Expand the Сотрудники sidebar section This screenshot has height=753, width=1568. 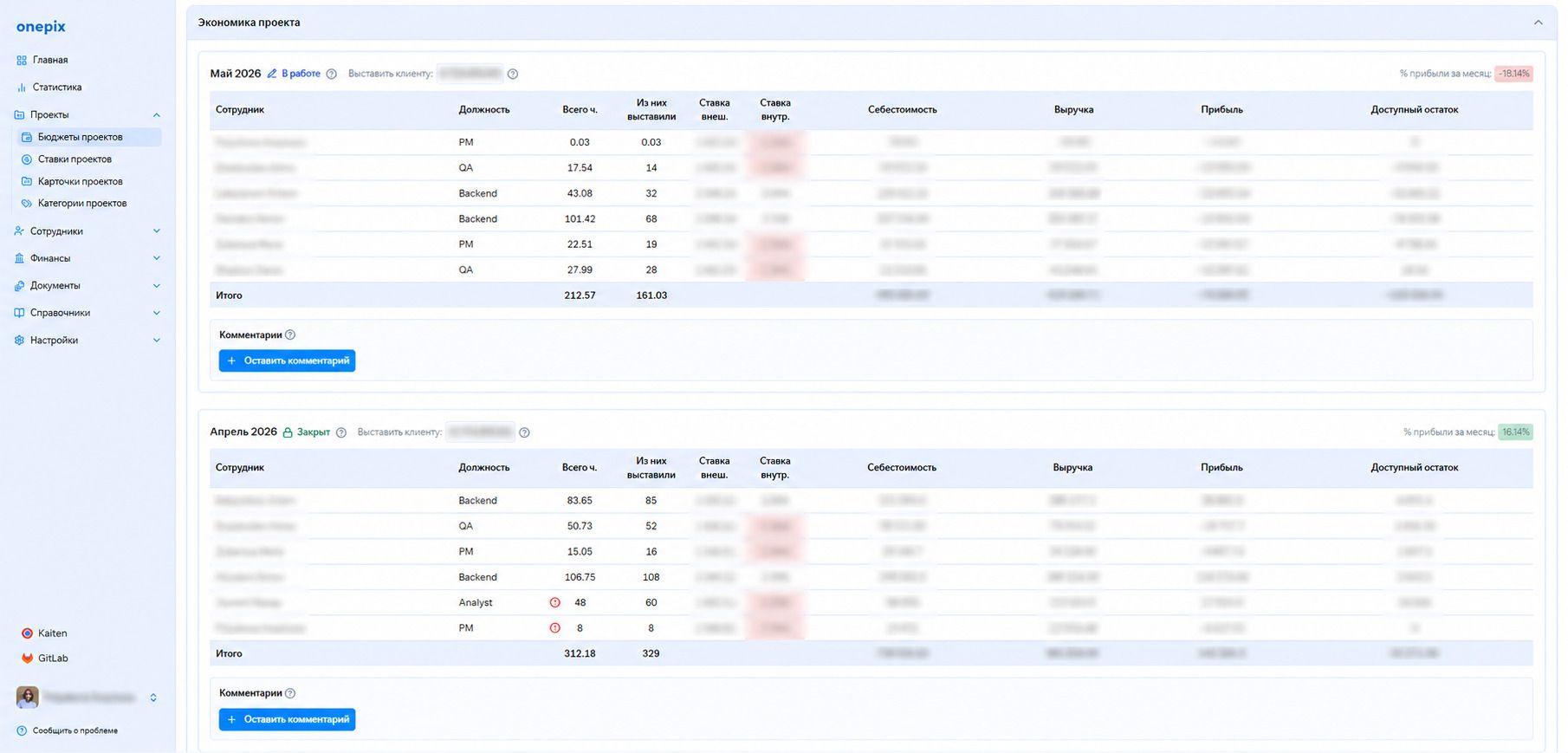click(157, 231)
